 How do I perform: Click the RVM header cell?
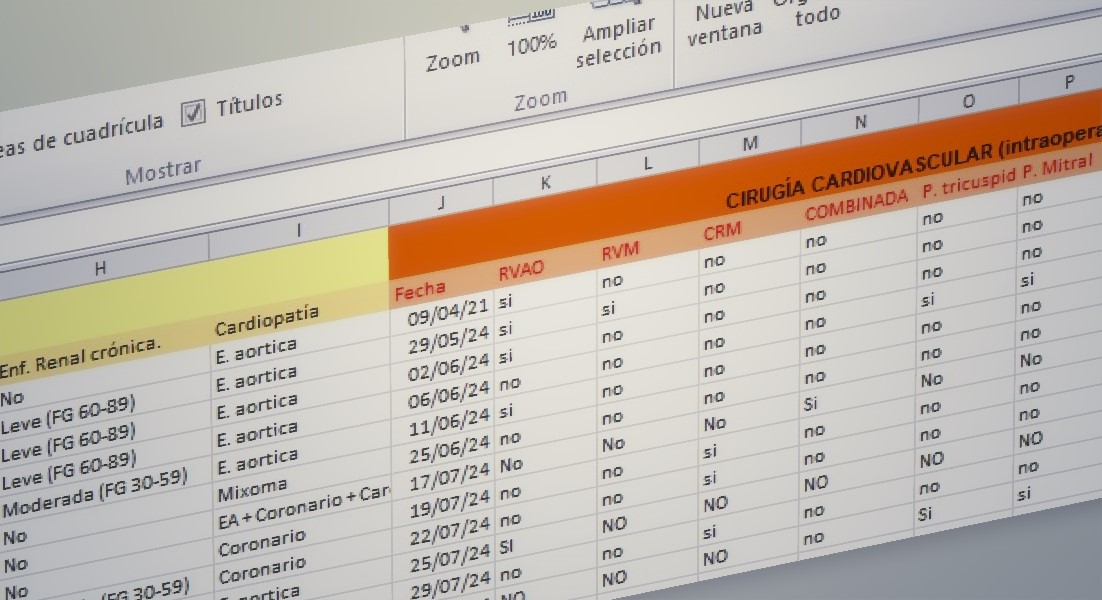(620, 251)
